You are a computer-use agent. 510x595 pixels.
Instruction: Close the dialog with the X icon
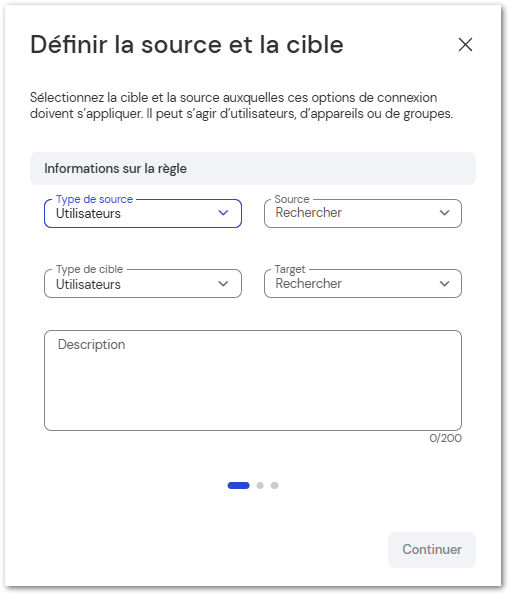[x=465, y=45]
